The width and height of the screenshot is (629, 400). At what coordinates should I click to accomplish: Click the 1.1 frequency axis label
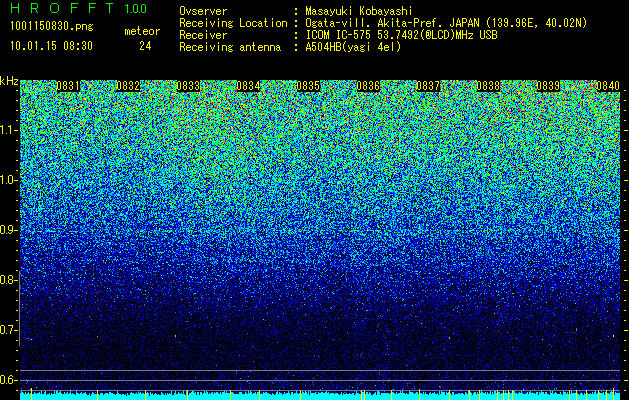(8, 130)
